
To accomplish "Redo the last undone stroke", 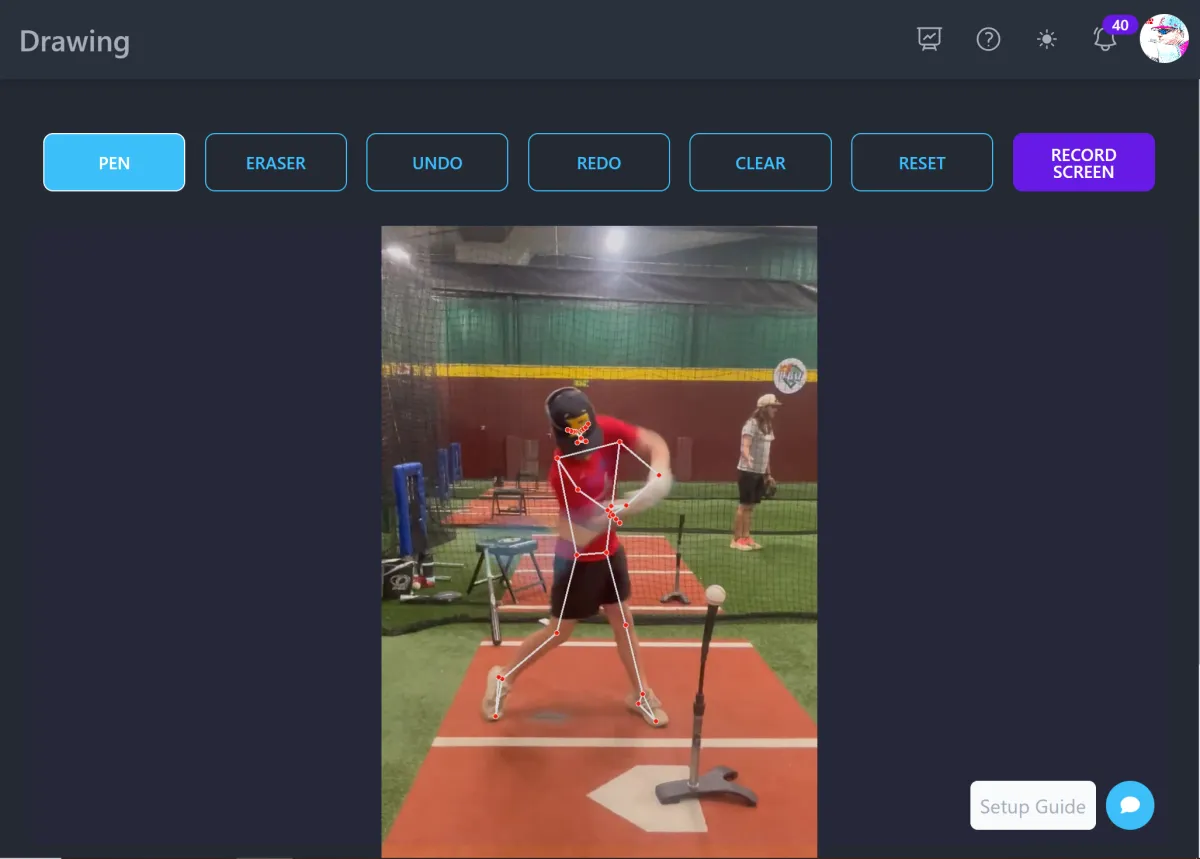I will tap(599, 162).
